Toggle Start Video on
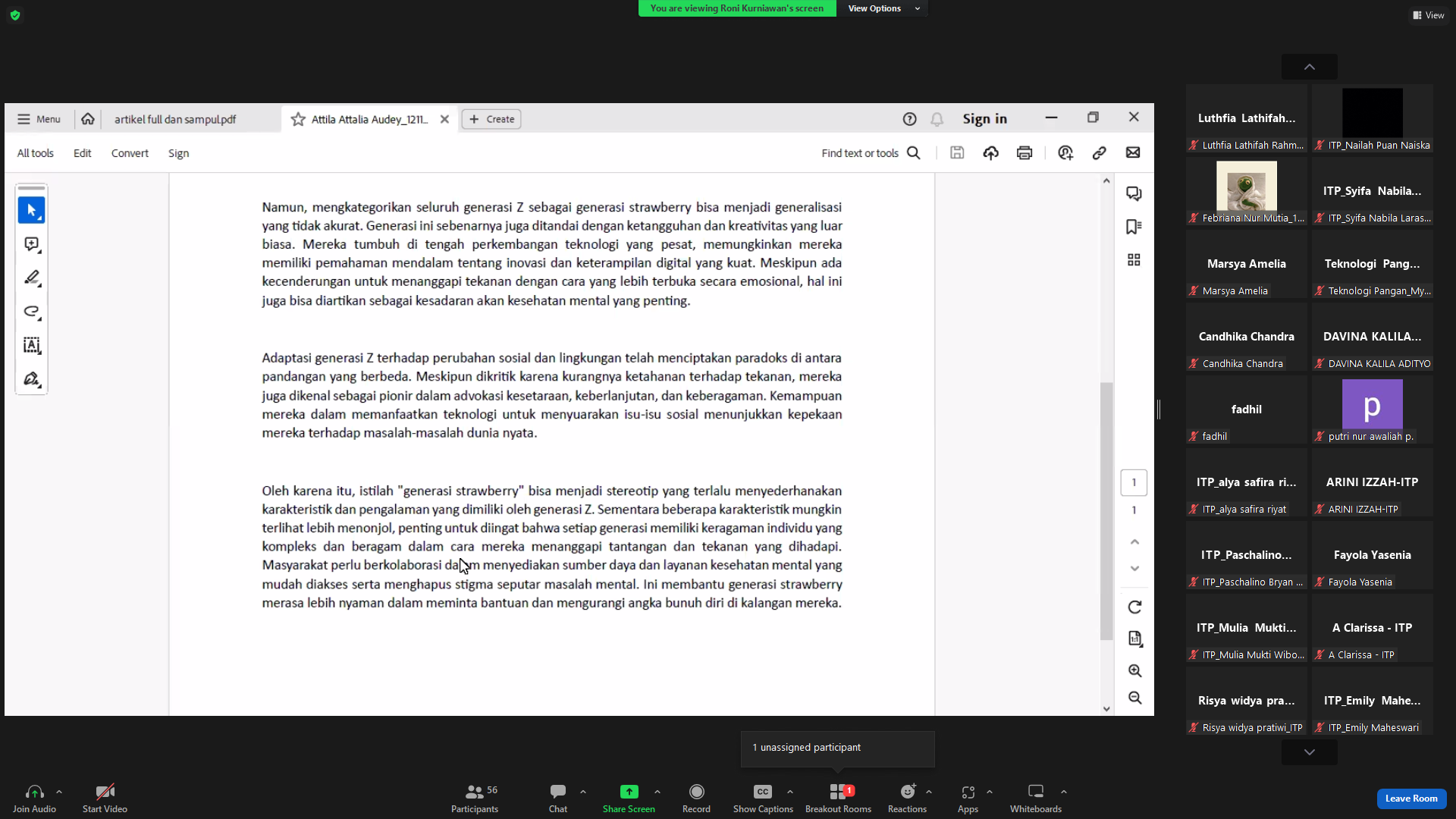Viewport: 1456px width, 819px height. pos(105,799)
